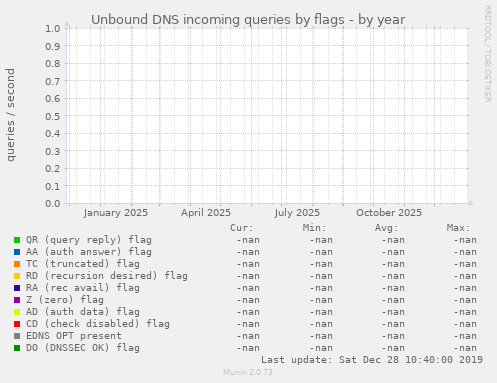
Task: Click the 'Munin 2.0.73' footer text
Action: click(248, 372)
